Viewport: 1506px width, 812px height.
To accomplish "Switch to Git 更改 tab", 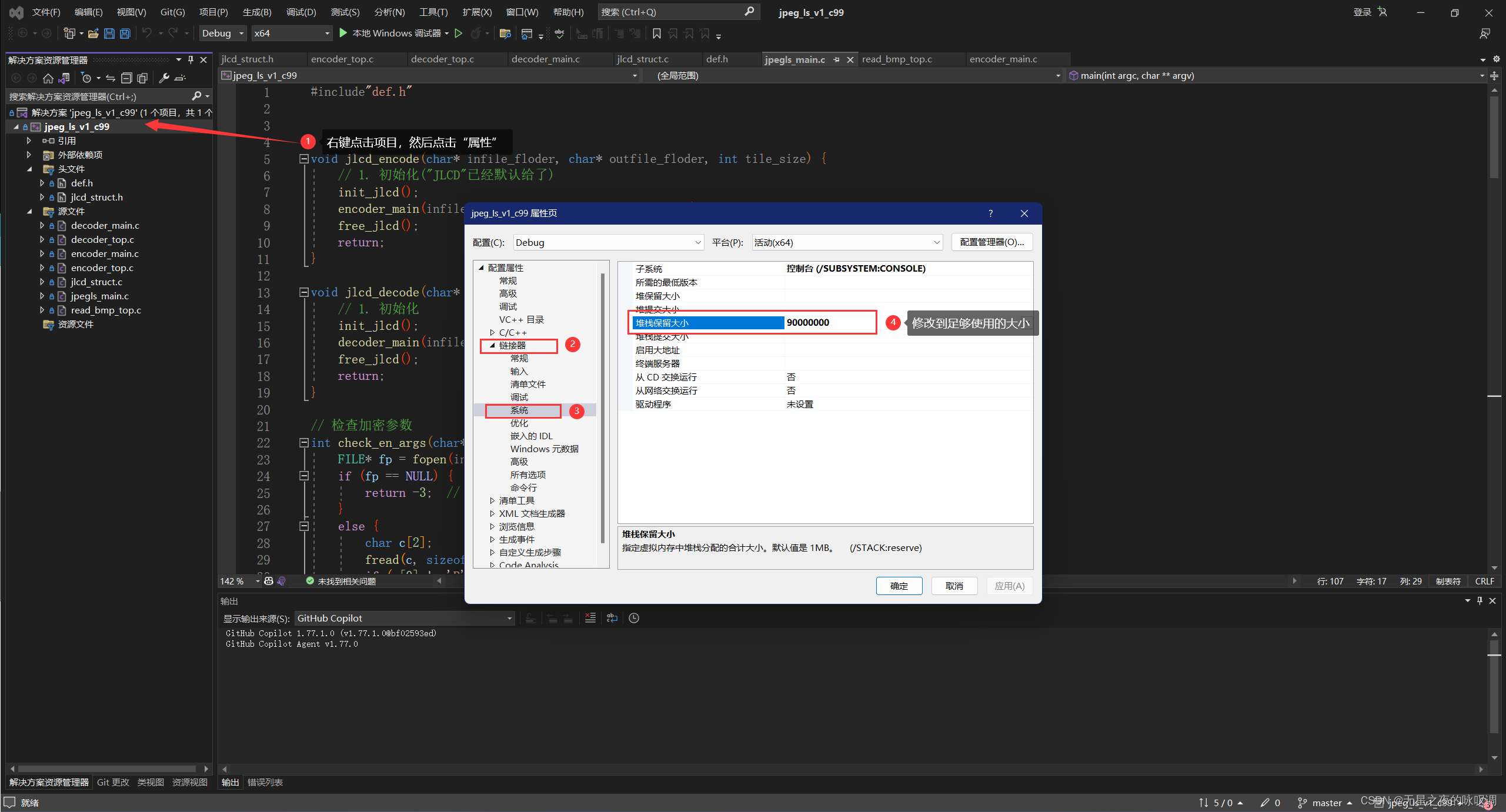I will [x=113, y=782].
